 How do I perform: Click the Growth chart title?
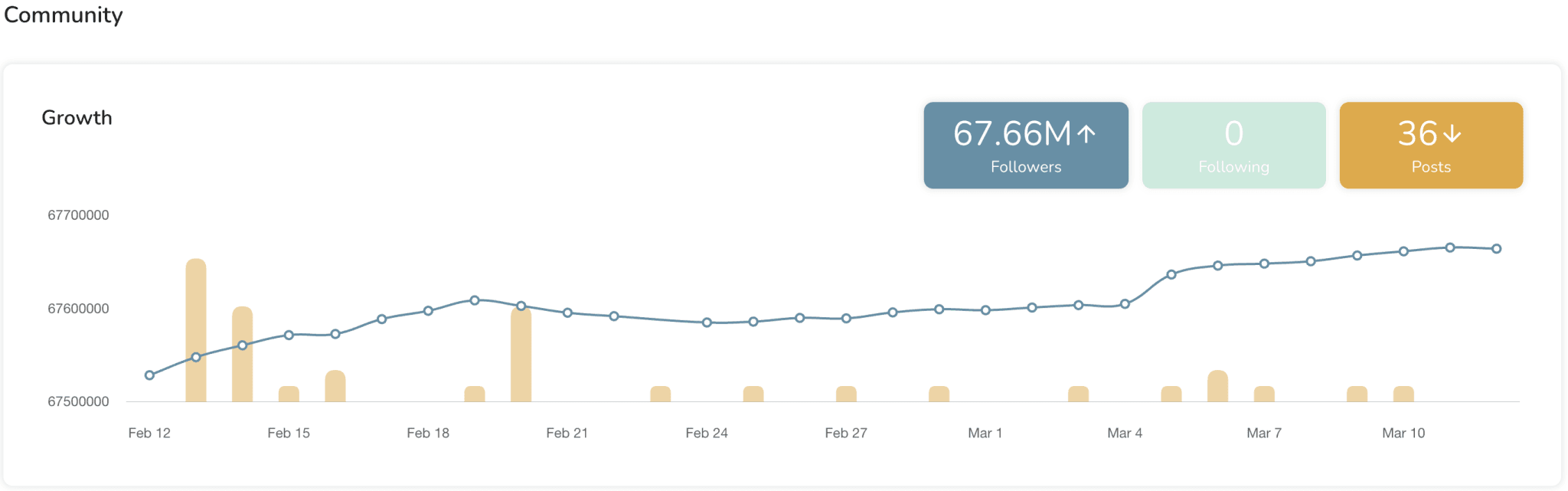(77, 117)
